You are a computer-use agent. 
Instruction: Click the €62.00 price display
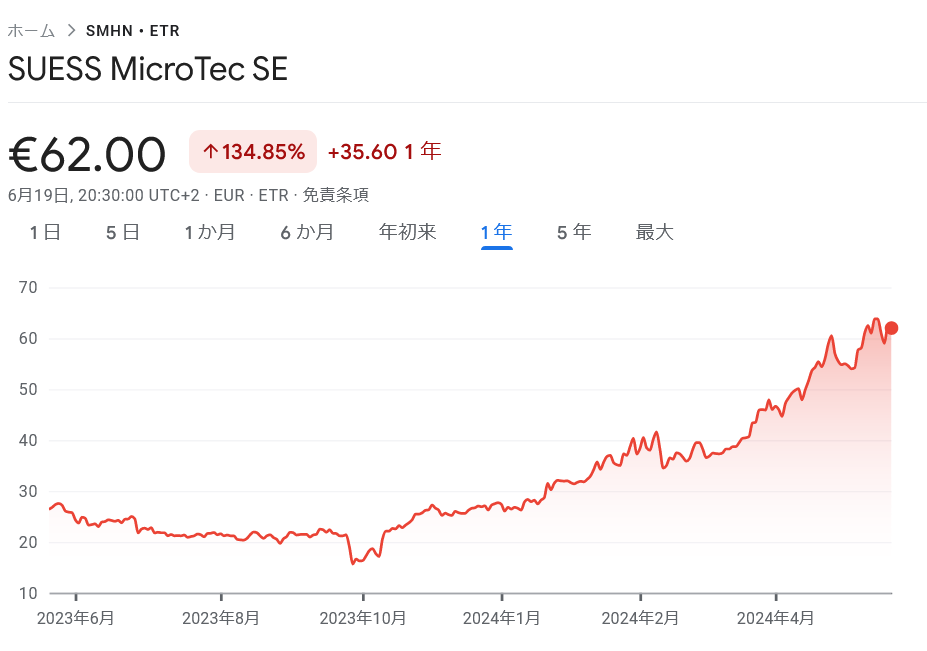tap(86, 151)
